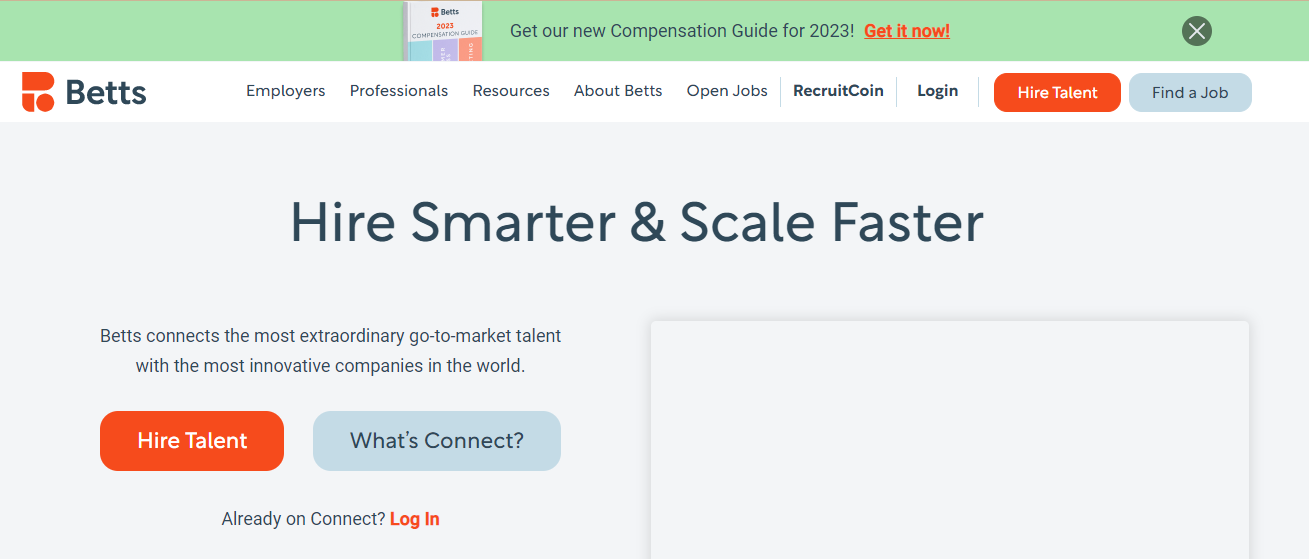Click Hire Talent button in the header
The image size is (1309, 559).
(x=1057, y=92)
